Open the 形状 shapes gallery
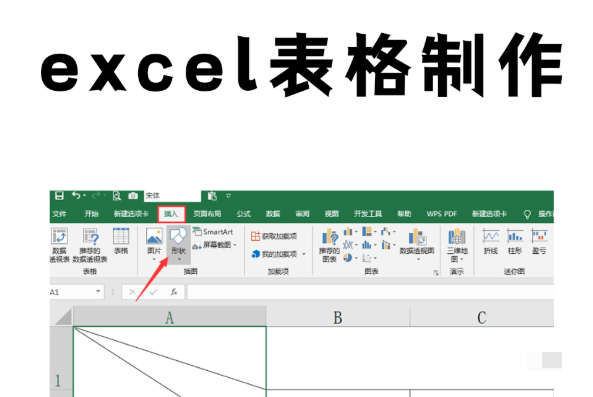The height and width of the screenshot is (397, 593). point(179,244)
